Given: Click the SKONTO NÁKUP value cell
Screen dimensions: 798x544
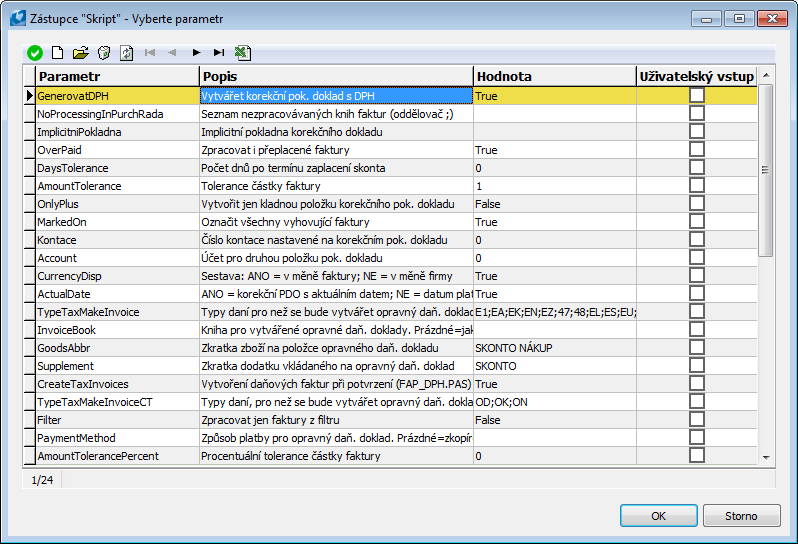Looking at the screenshot, I should 555,348.
